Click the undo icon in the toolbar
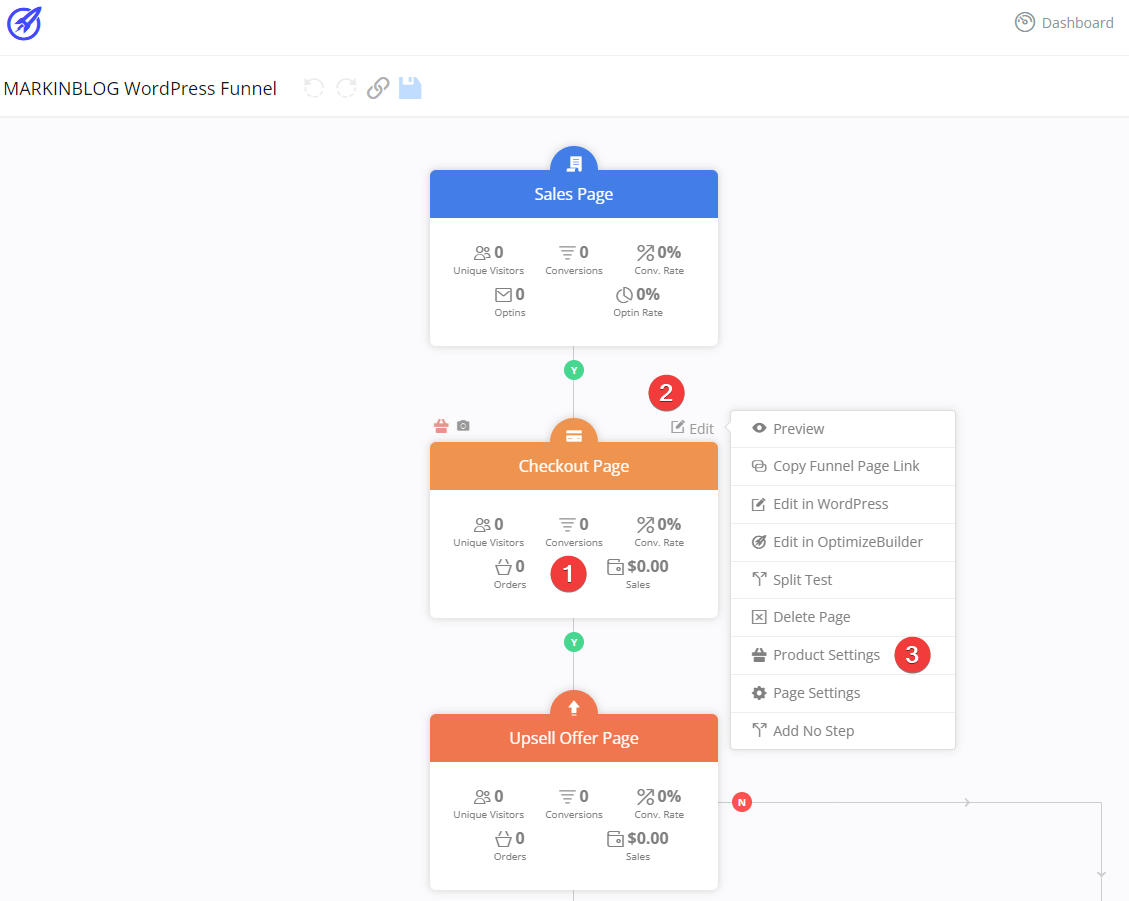 point(313,88)
